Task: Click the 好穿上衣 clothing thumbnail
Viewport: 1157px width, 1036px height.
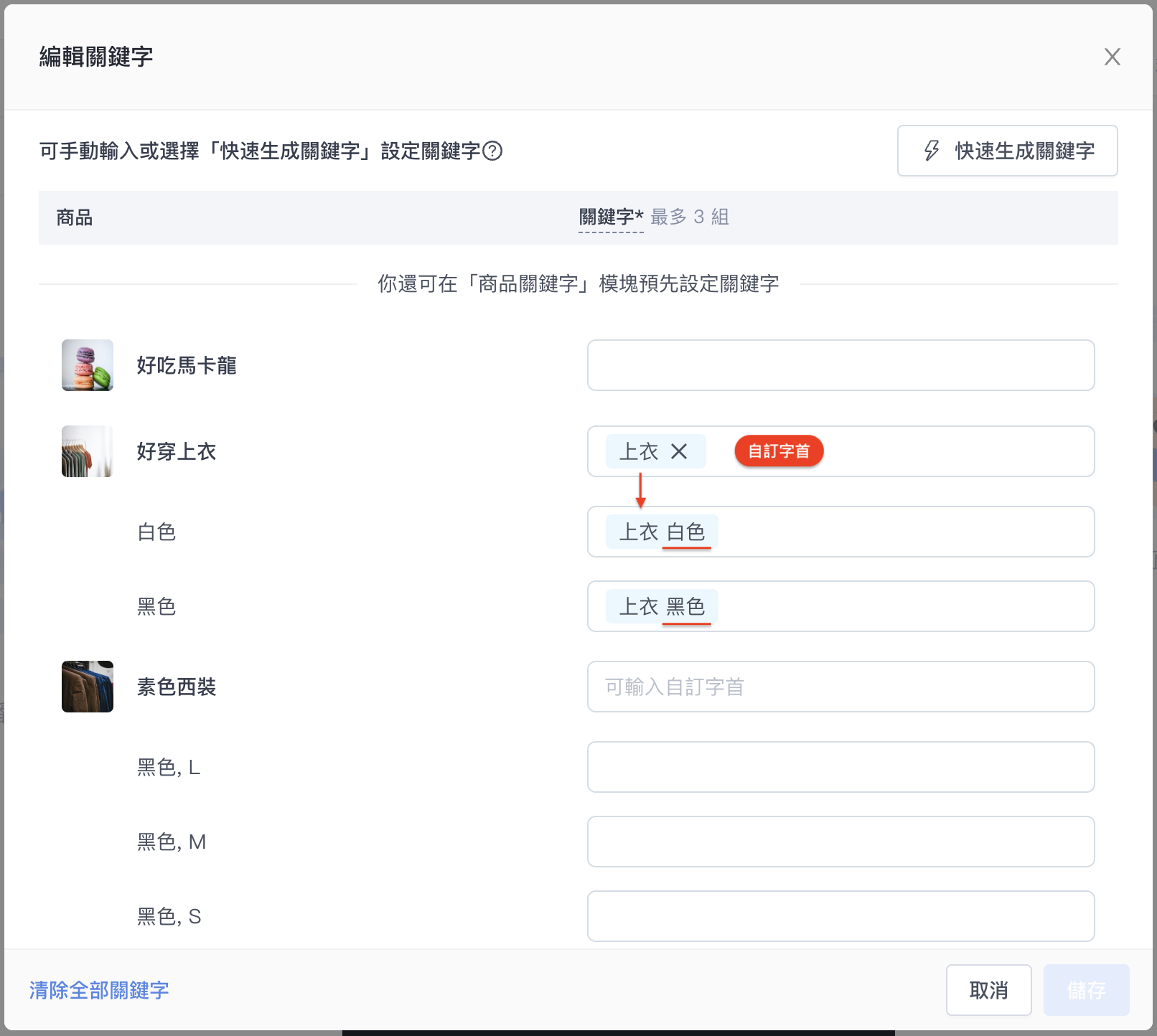Action: (88, 451)
